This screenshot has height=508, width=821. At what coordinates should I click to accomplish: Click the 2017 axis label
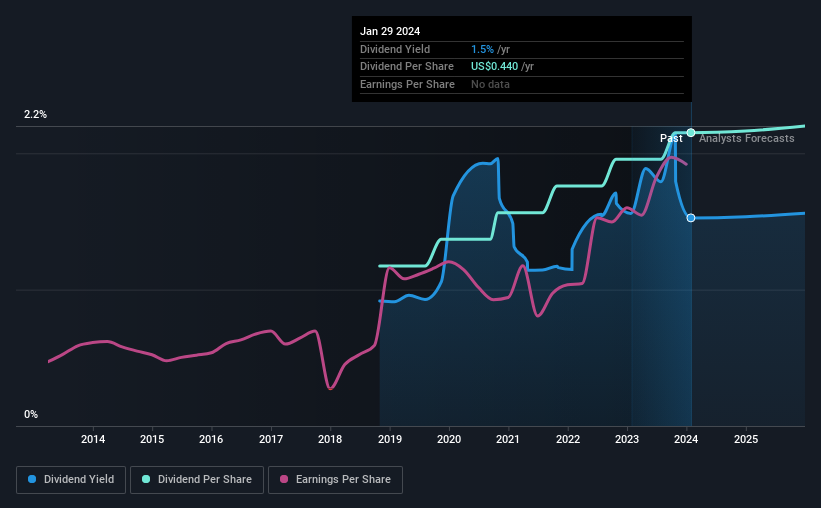(x=271, y=439)
